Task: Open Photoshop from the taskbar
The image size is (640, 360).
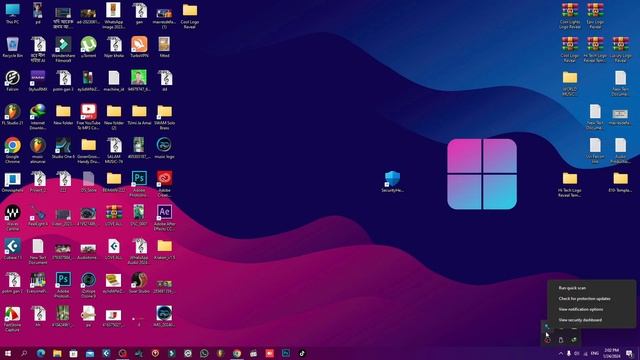Action: [x=286, y=353]
